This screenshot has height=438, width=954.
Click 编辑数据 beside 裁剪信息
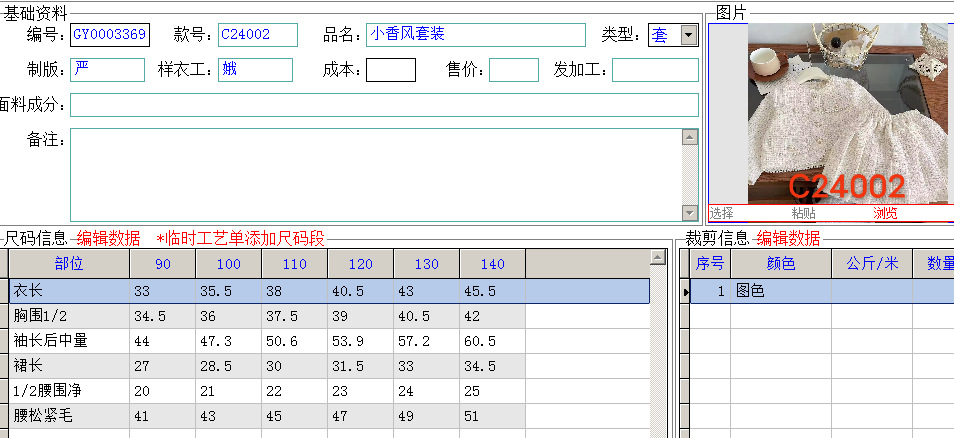(x=789, y=238)
